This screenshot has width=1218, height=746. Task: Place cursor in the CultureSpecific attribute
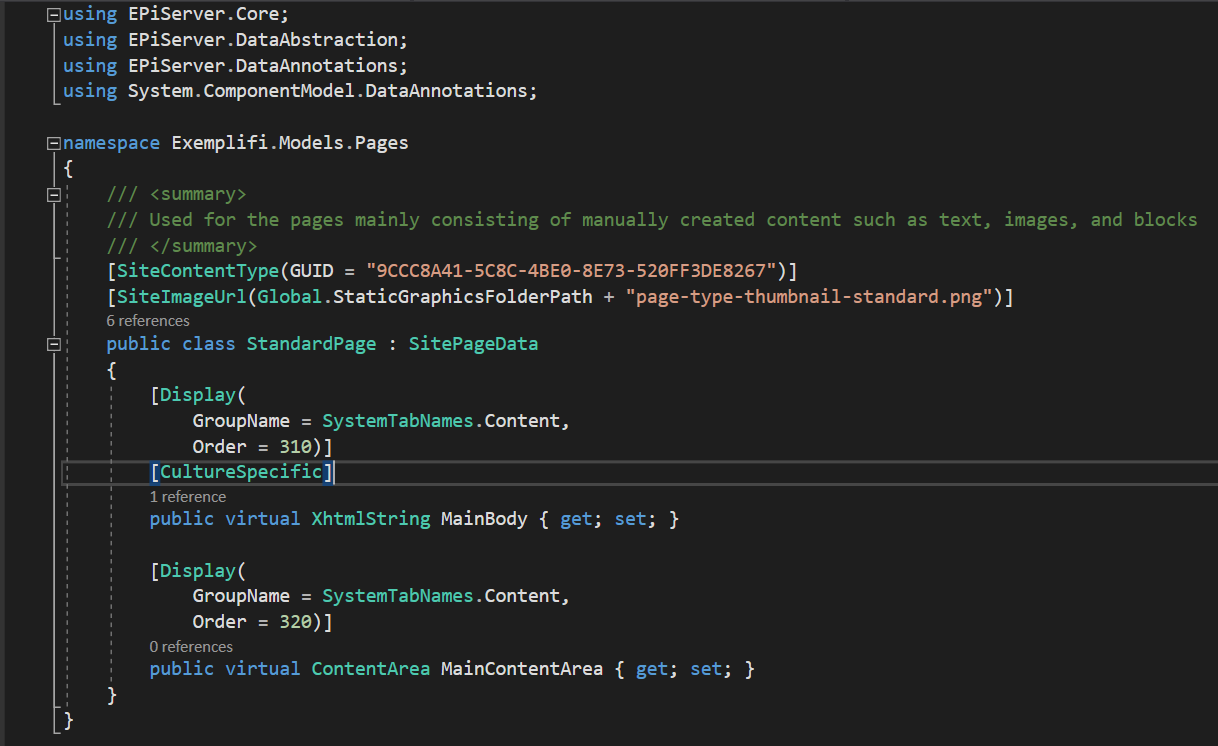pos(240,471)
